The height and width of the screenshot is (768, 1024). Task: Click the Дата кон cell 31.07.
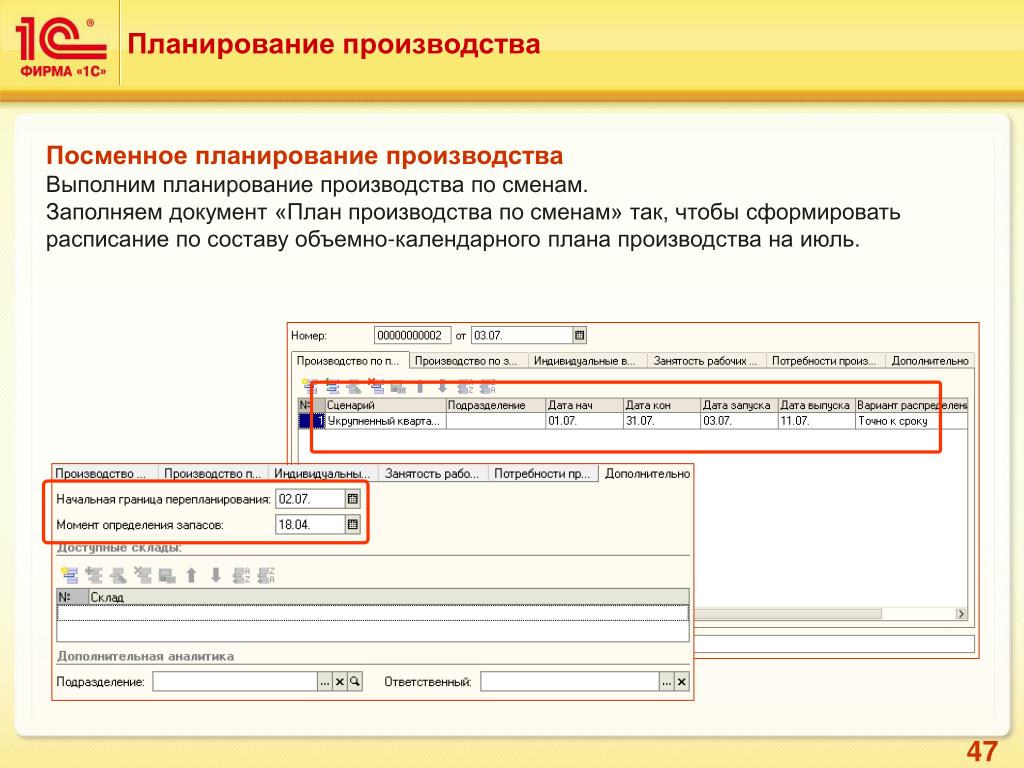(662, 421)
